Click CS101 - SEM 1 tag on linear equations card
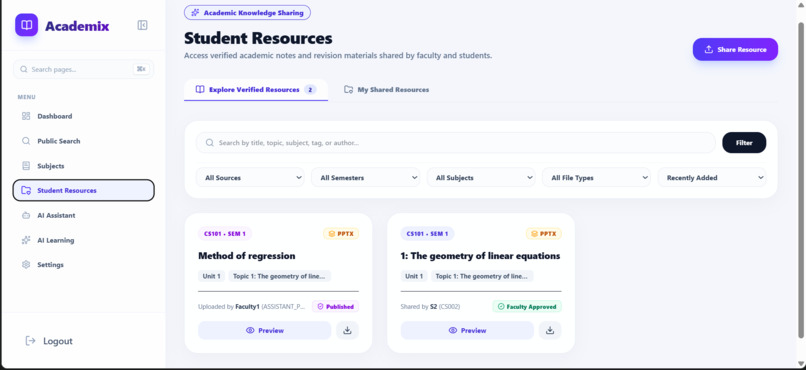This screenshot has width=806, height=370. click(x=427, y=234)
